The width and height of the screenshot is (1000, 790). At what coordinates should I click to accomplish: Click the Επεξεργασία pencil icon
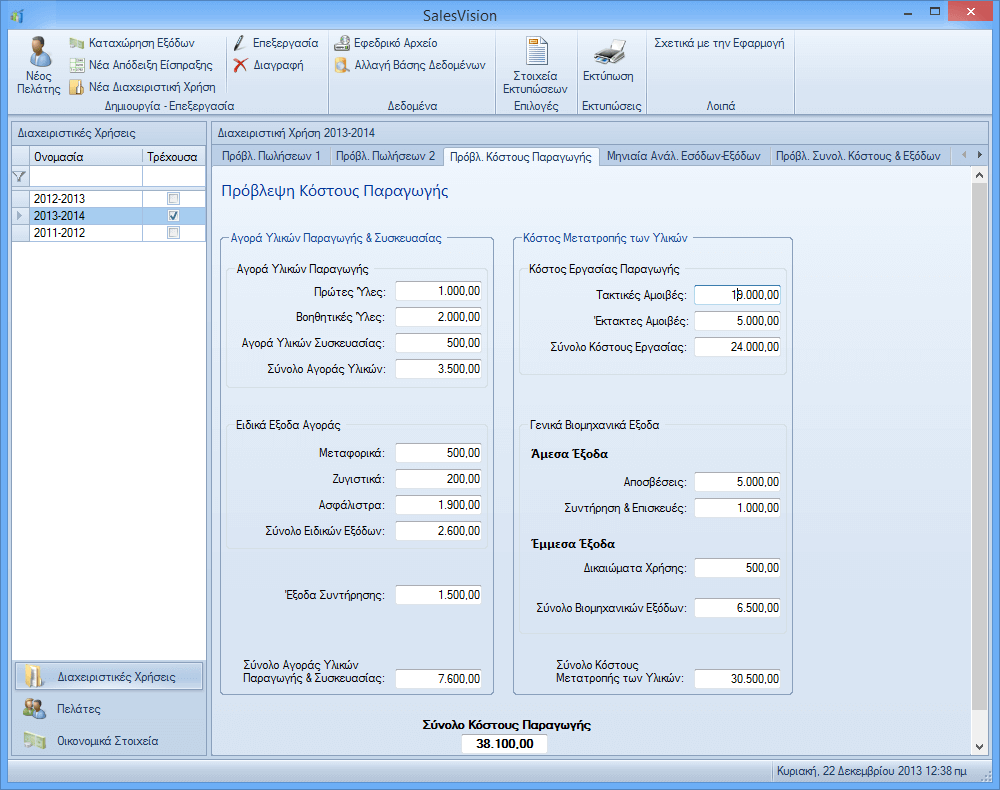[240, 44]
